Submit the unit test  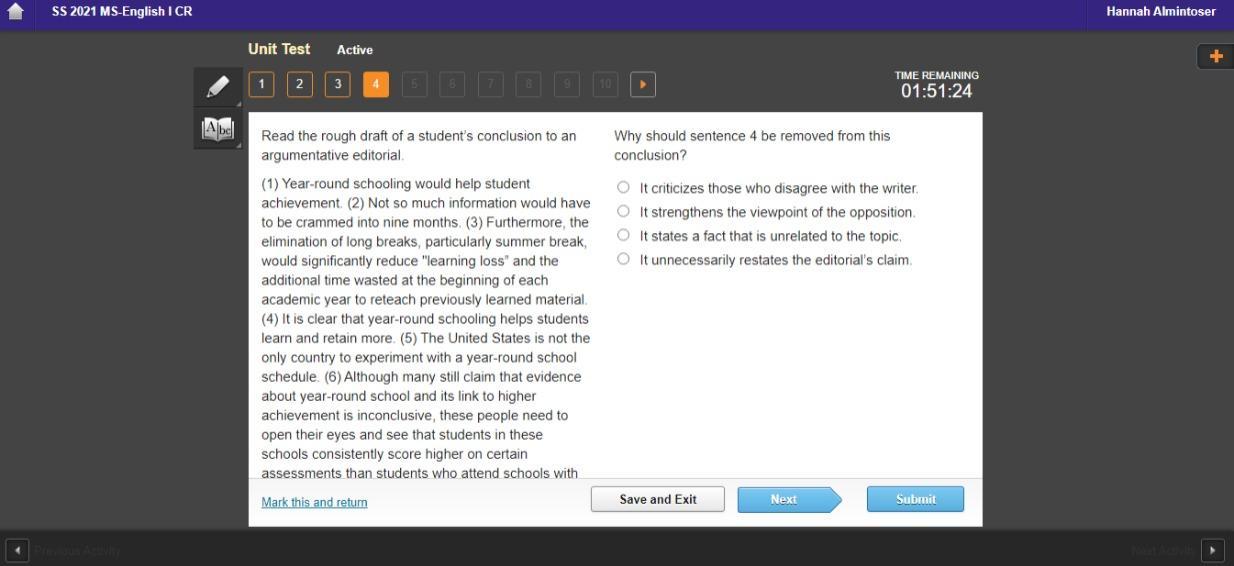(915, 499)
